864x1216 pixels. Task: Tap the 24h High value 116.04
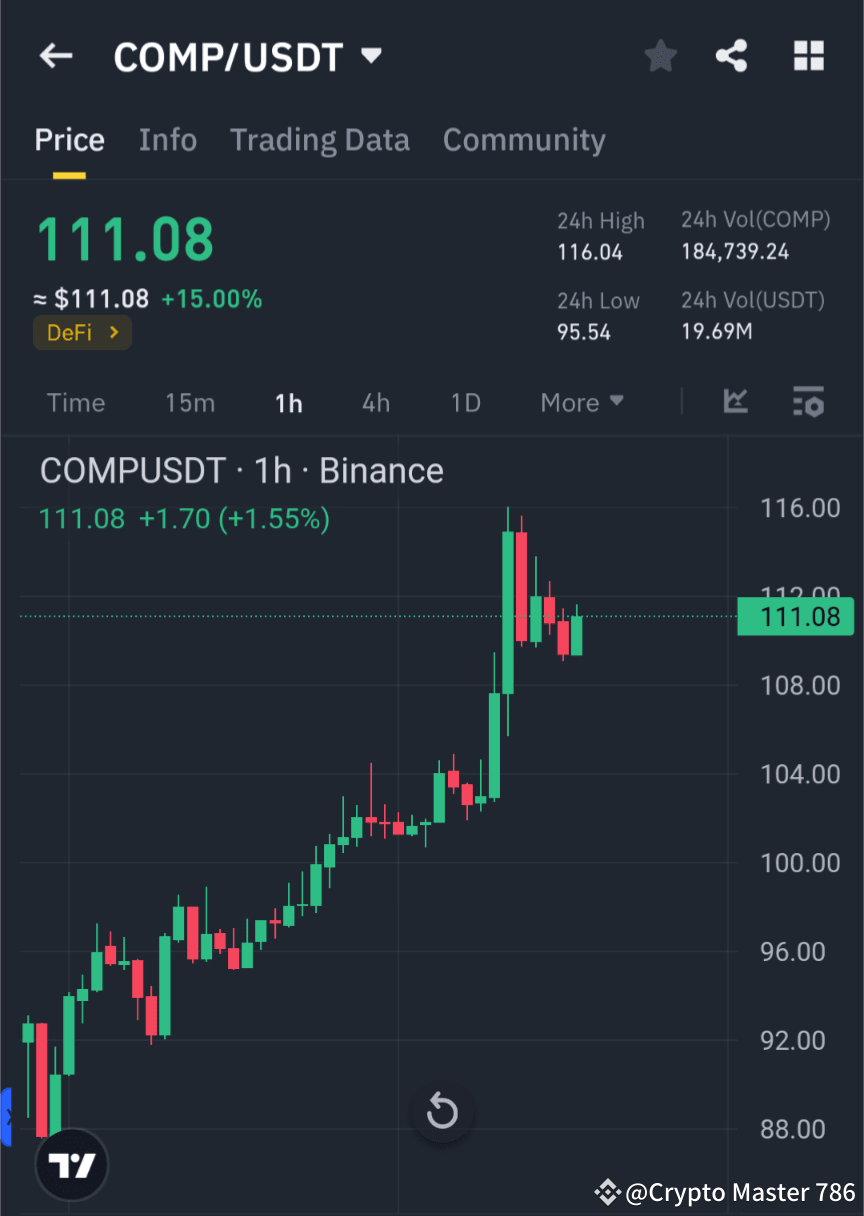(584, 252)
